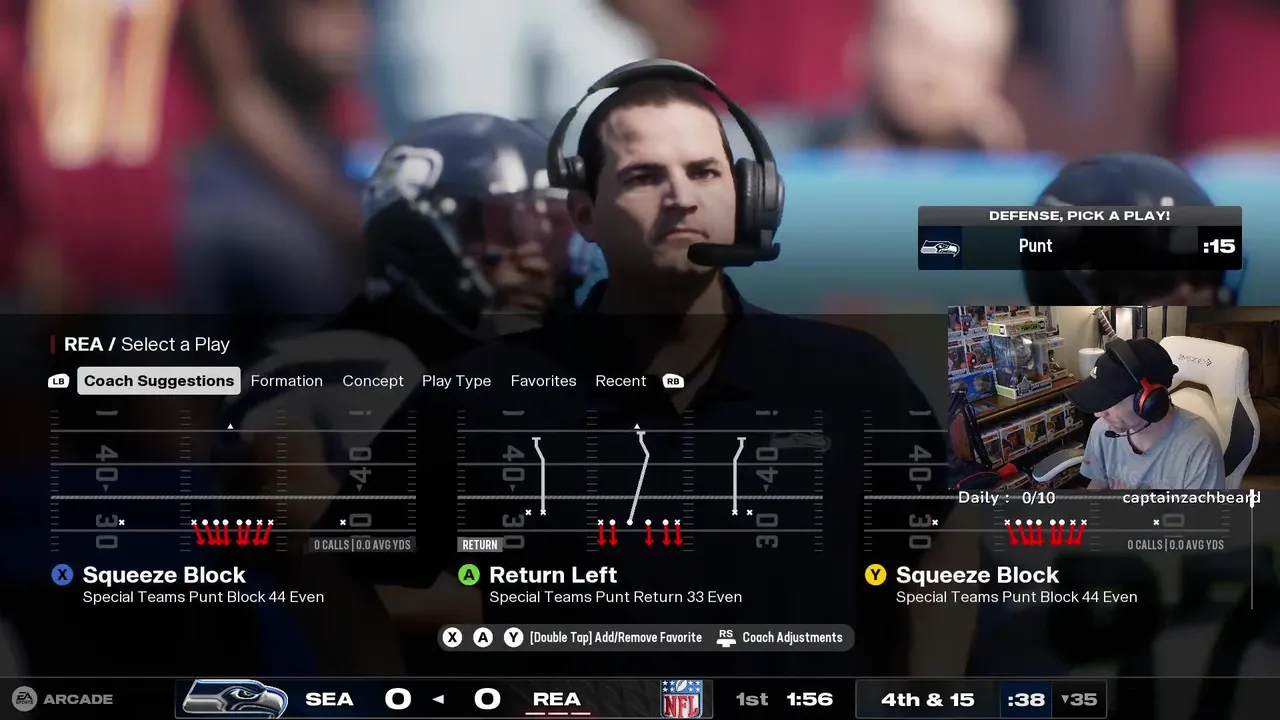This screenshot has height=720, width=1280.
Task: Click '0 CALLS | 0.0 AVG YDS' under X play
Action: click(362, 545)
